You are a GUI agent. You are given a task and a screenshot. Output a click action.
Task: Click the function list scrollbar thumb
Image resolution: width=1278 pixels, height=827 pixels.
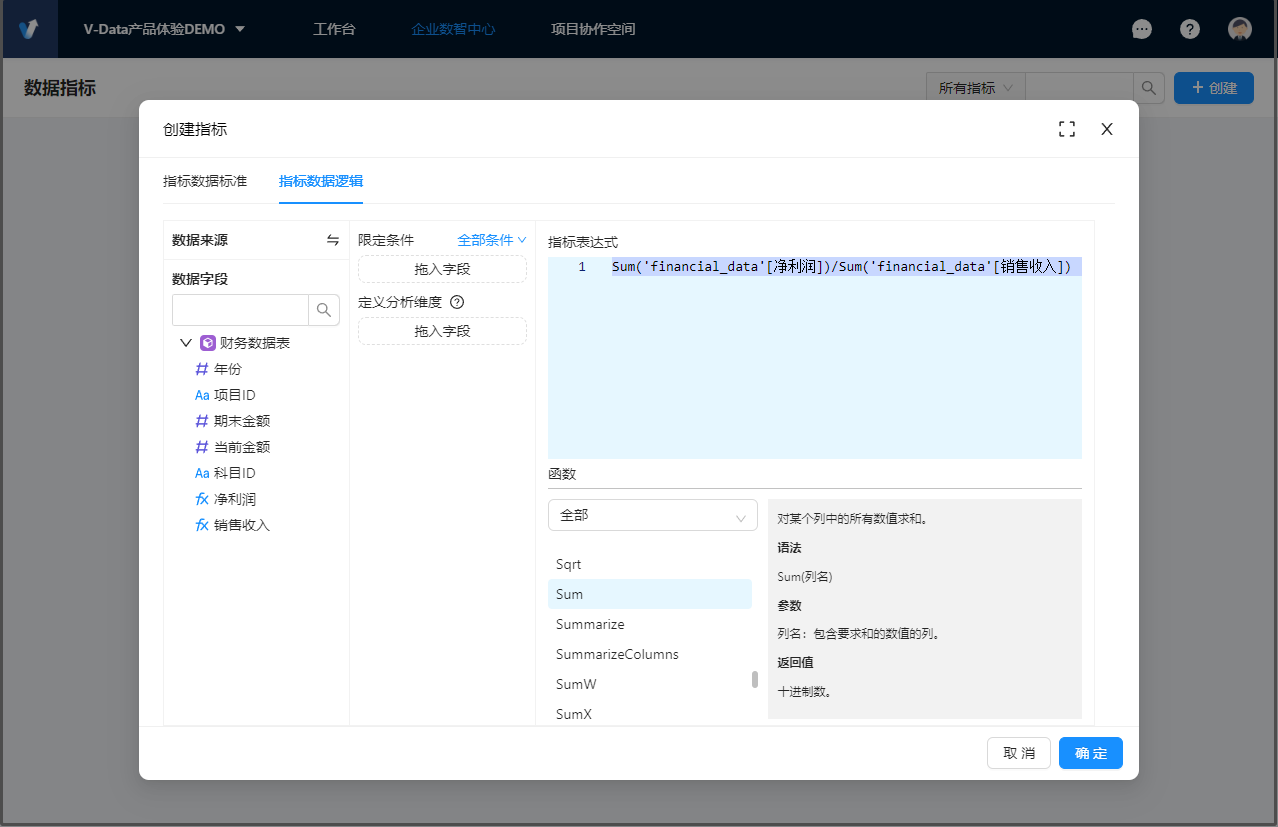click(755, 680)
